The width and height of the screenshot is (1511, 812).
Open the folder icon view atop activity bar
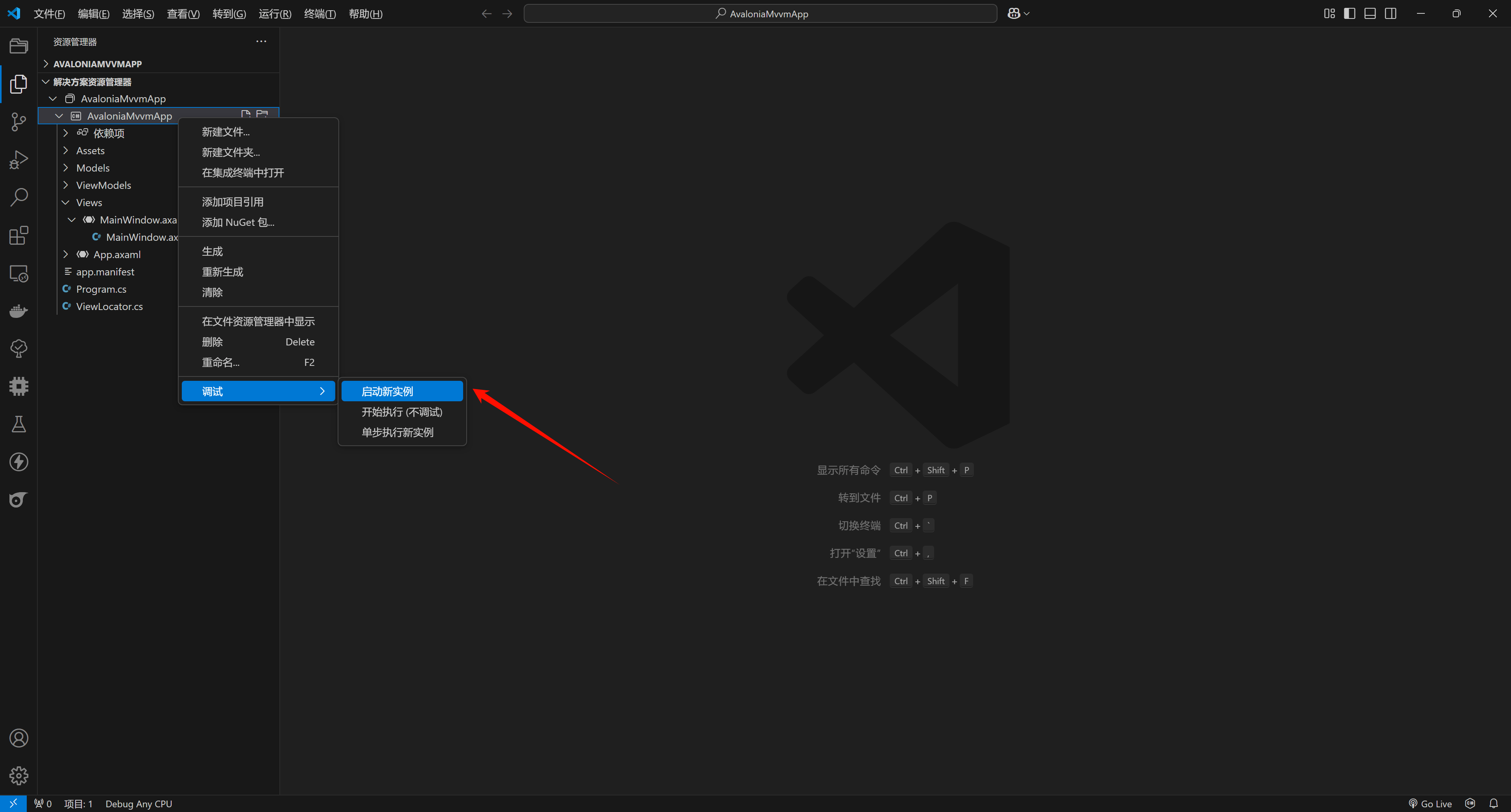click(19, 46)
